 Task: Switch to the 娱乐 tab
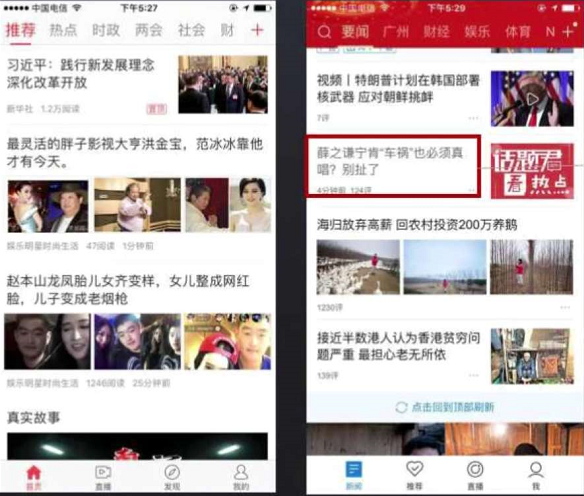(477, 32)
